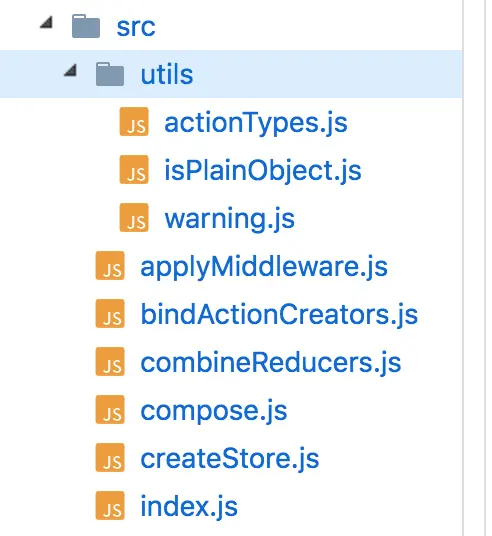The height and width of the screenshot is (536, 492).
Task: Open compose.js file
Action: tap(214, 412)
